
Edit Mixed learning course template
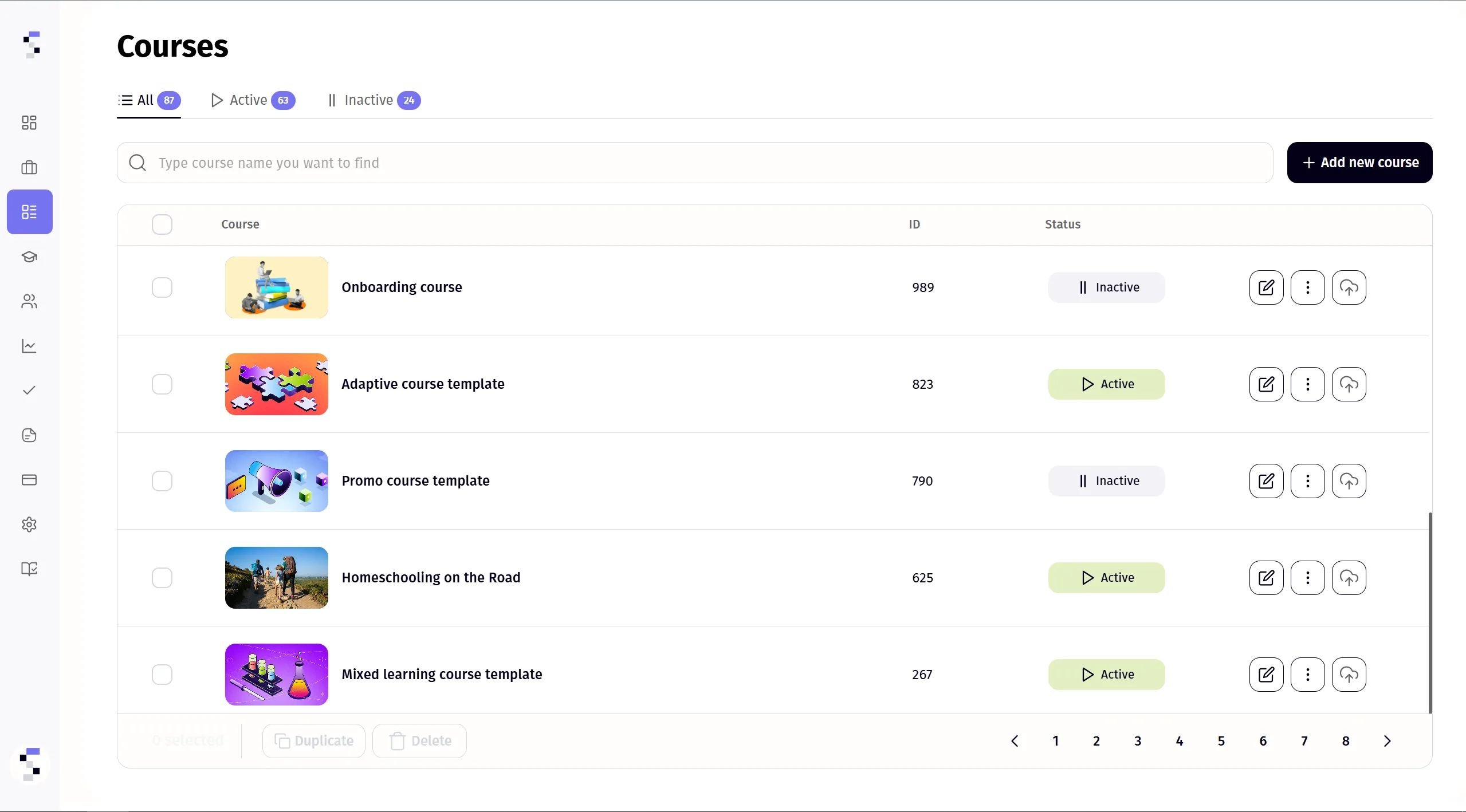(1266, 675)
